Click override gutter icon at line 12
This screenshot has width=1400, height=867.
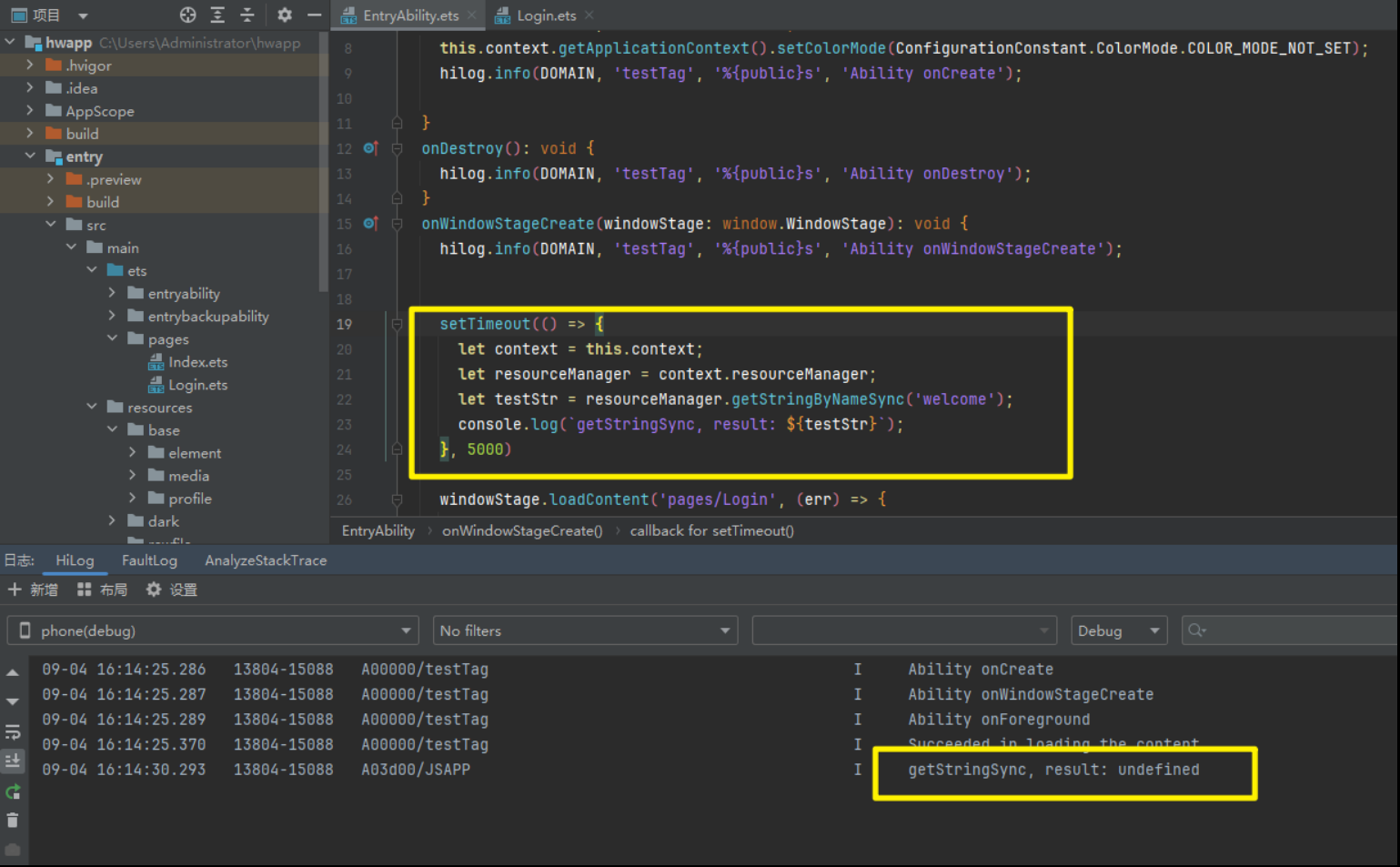point(370,147)
